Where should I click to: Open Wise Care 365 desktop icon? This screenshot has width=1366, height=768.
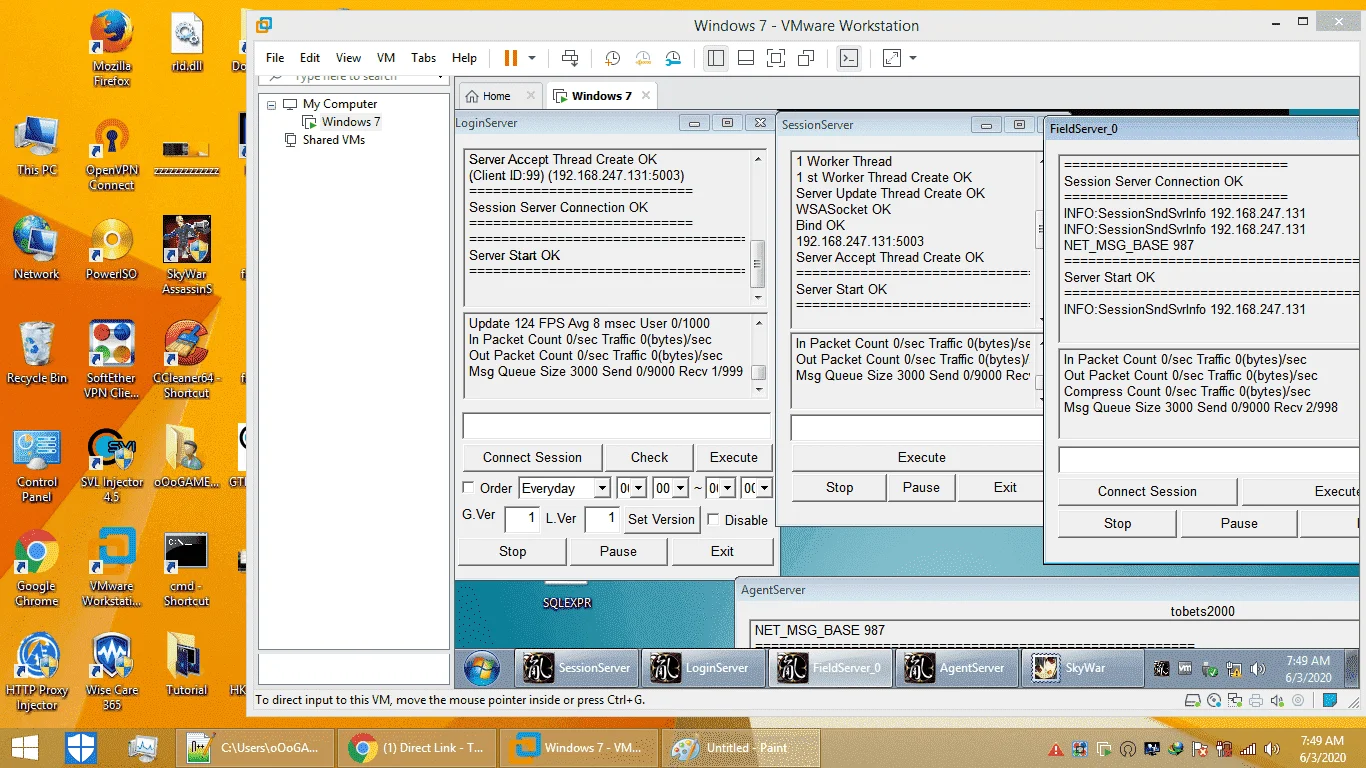[111, 671]
